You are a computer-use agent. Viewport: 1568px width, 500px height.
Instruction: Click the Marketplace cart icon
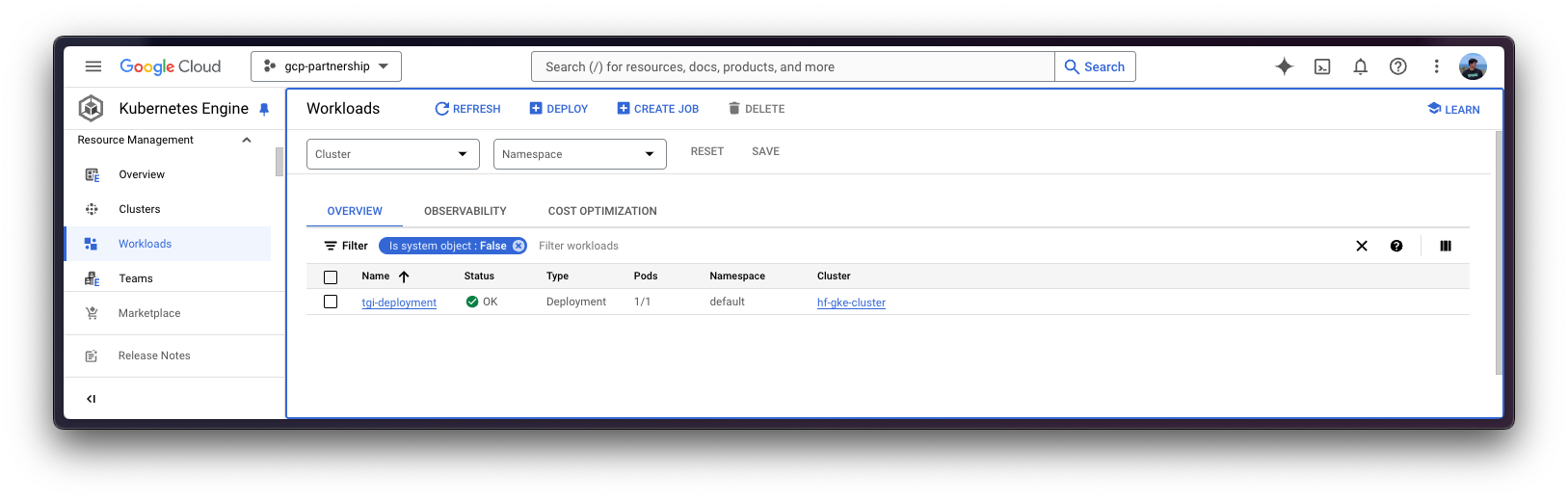point(92,313)
